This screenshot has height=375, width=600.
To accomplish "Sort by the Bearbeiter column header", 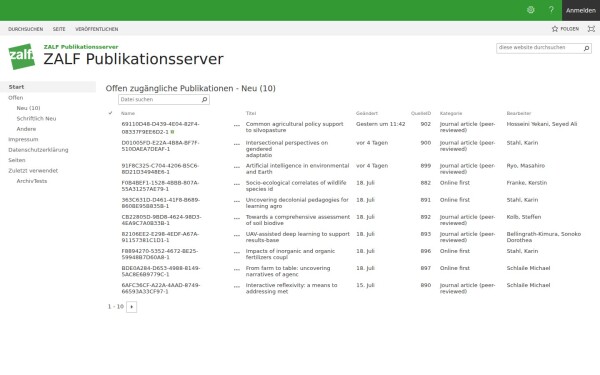I will click(x=519, y=113).
